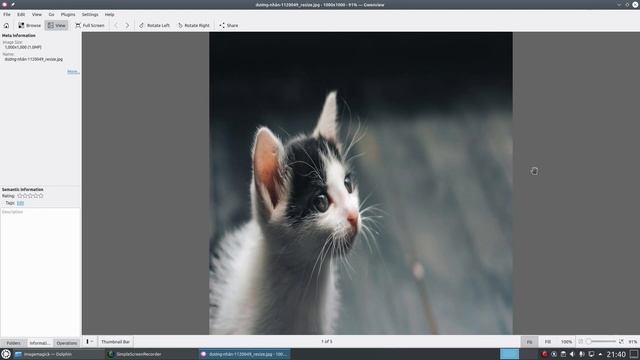The height and width of the screenshot is (360, 640).
Task: Set zoom to 100%
Action: pyautogui.click(x=567, y=342)
